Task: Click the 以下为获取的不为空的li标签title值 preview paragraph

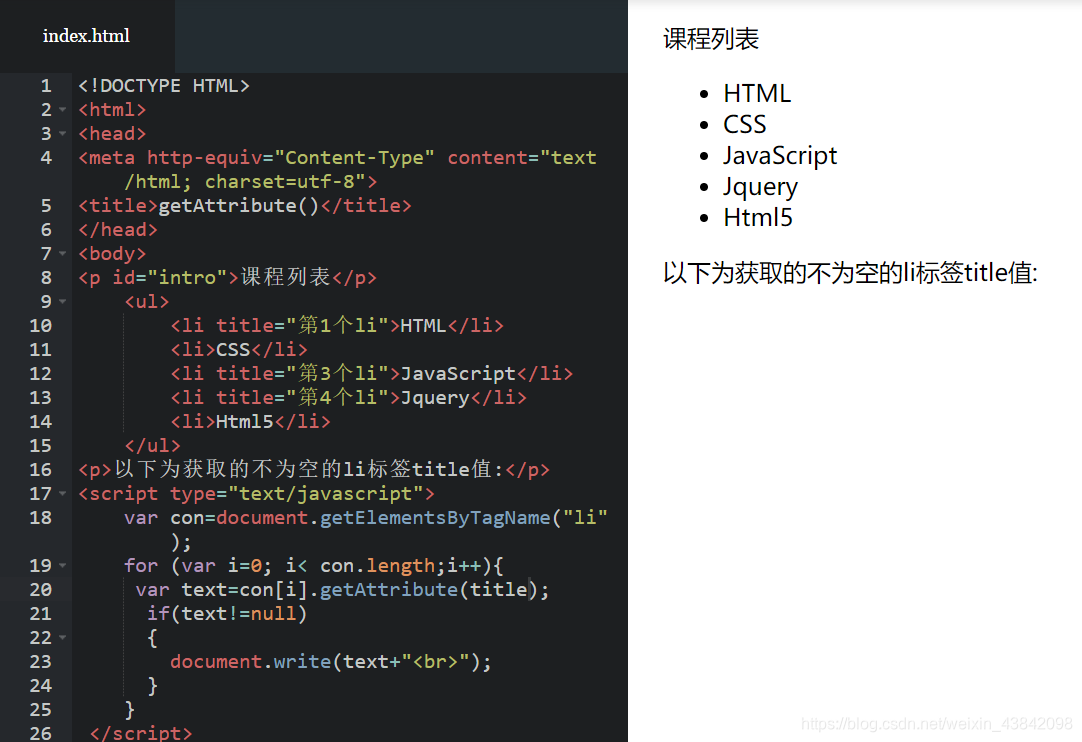Action: pyautogui.click(x=850, y=273)
